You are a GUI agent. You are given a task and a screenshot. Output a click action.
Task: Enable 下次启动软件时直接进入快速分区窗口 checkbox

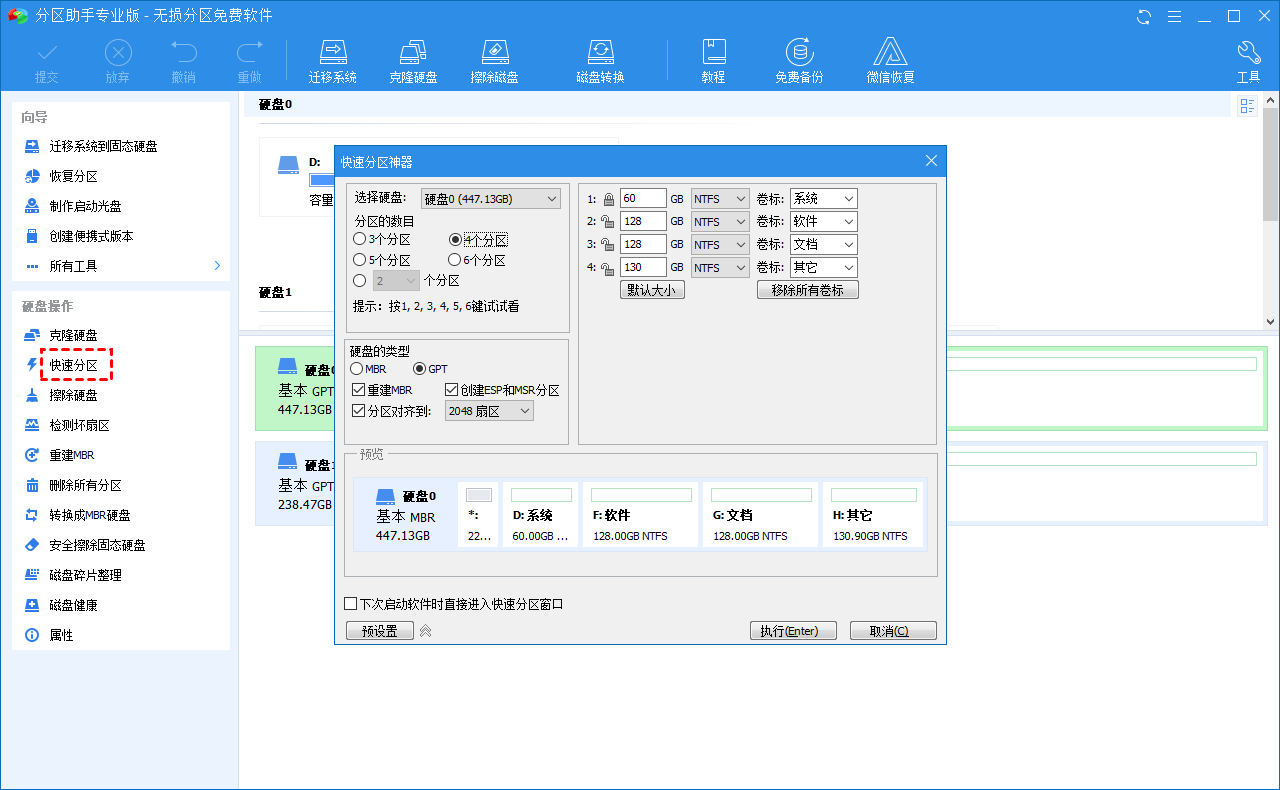click(351, 604)
